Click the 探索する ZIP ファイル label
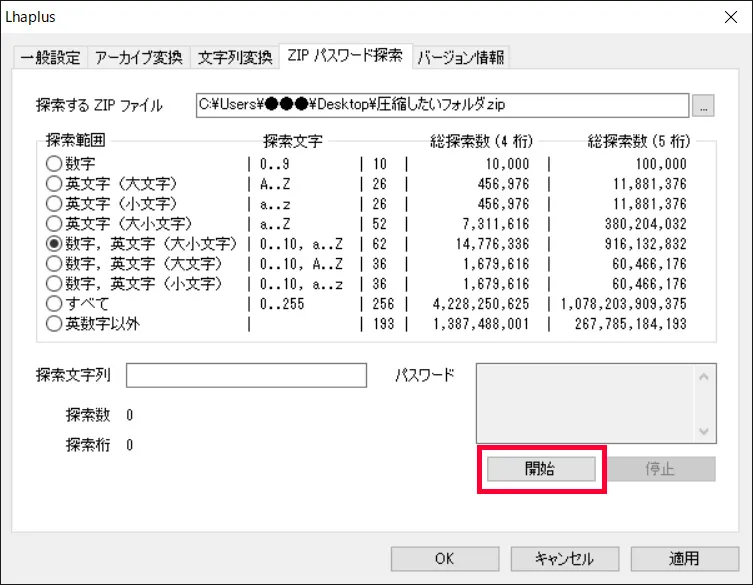Screen dimensions: 753x585 (x=99, y=105)
